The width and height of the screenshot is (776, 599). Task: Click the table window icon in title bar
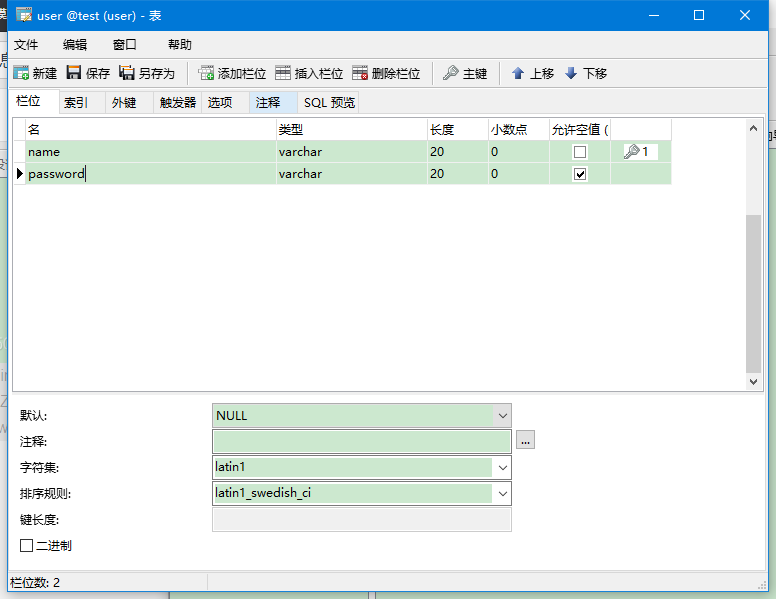click(x=24, y=15)
